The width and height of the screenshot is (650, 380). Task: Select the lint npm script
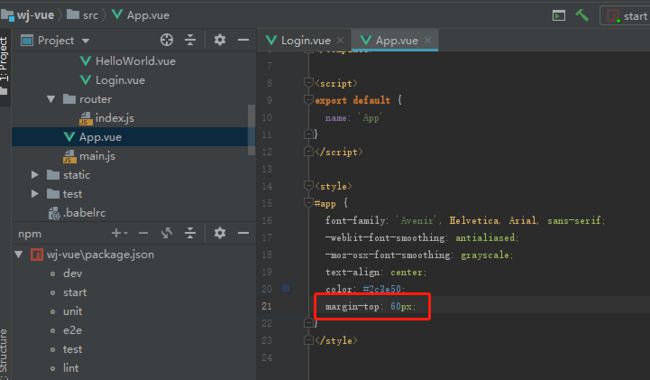[71, 368]
